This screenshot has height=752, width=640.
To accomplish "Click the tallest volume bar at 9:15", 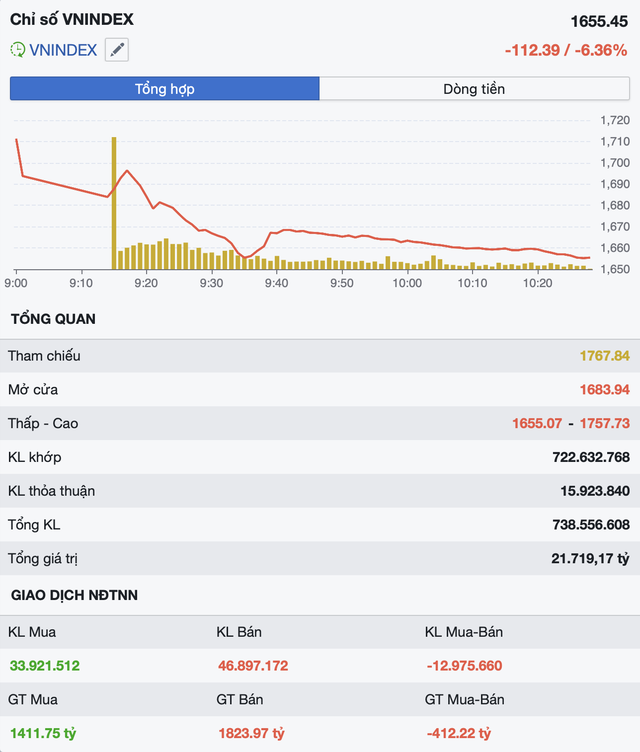I will (x=114, y=202).
